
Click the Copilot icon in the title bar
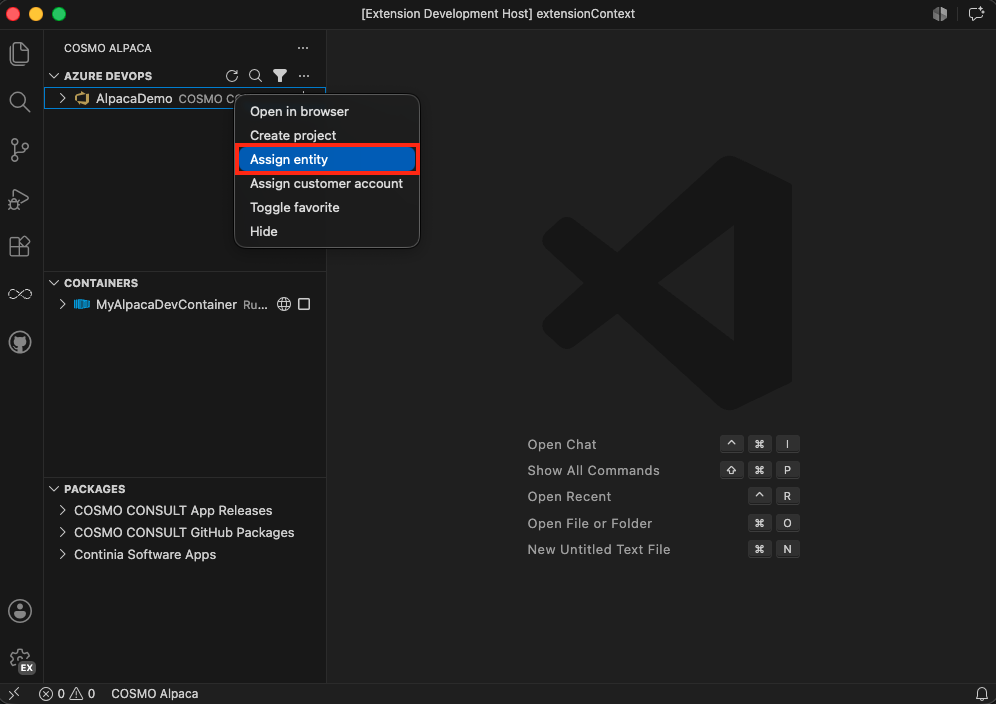pos(940,14)
